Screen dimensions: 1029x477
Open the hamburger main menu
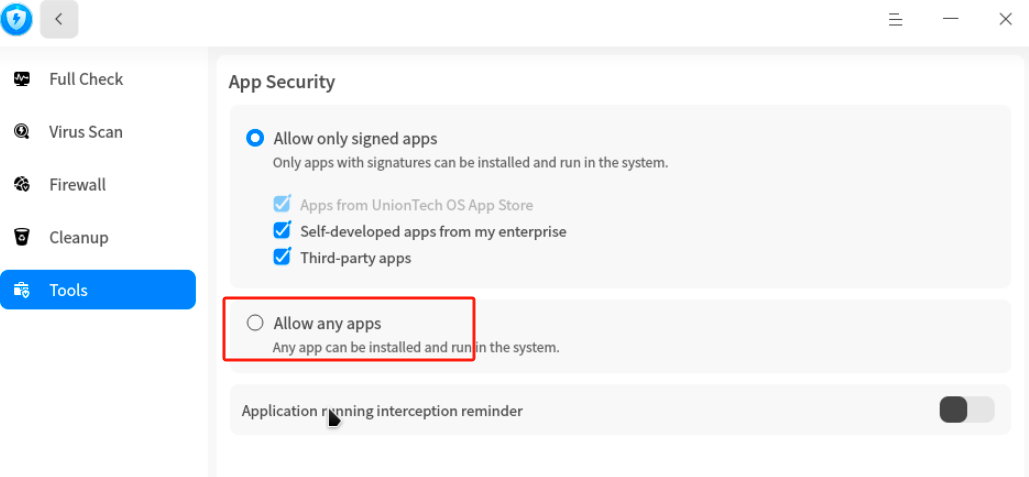[x=896, y=19]
